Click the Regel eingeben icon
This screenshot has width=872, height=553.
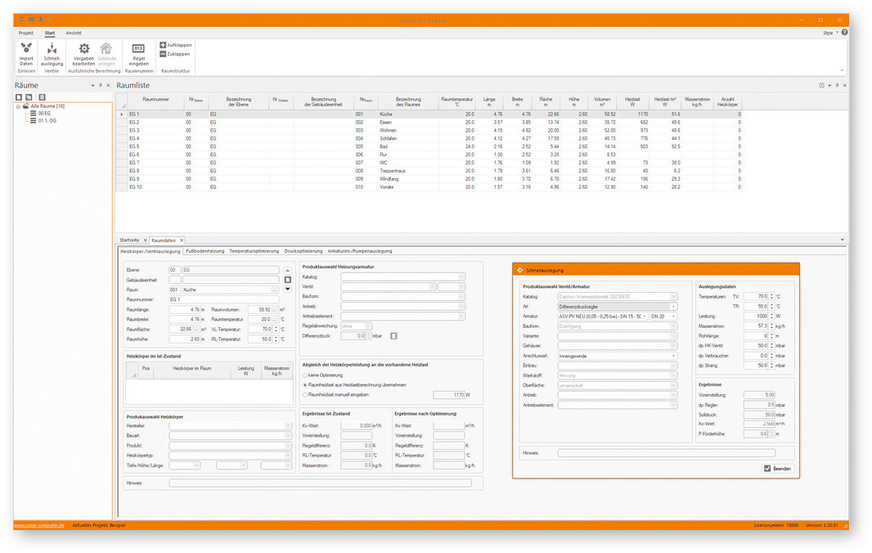138,50
